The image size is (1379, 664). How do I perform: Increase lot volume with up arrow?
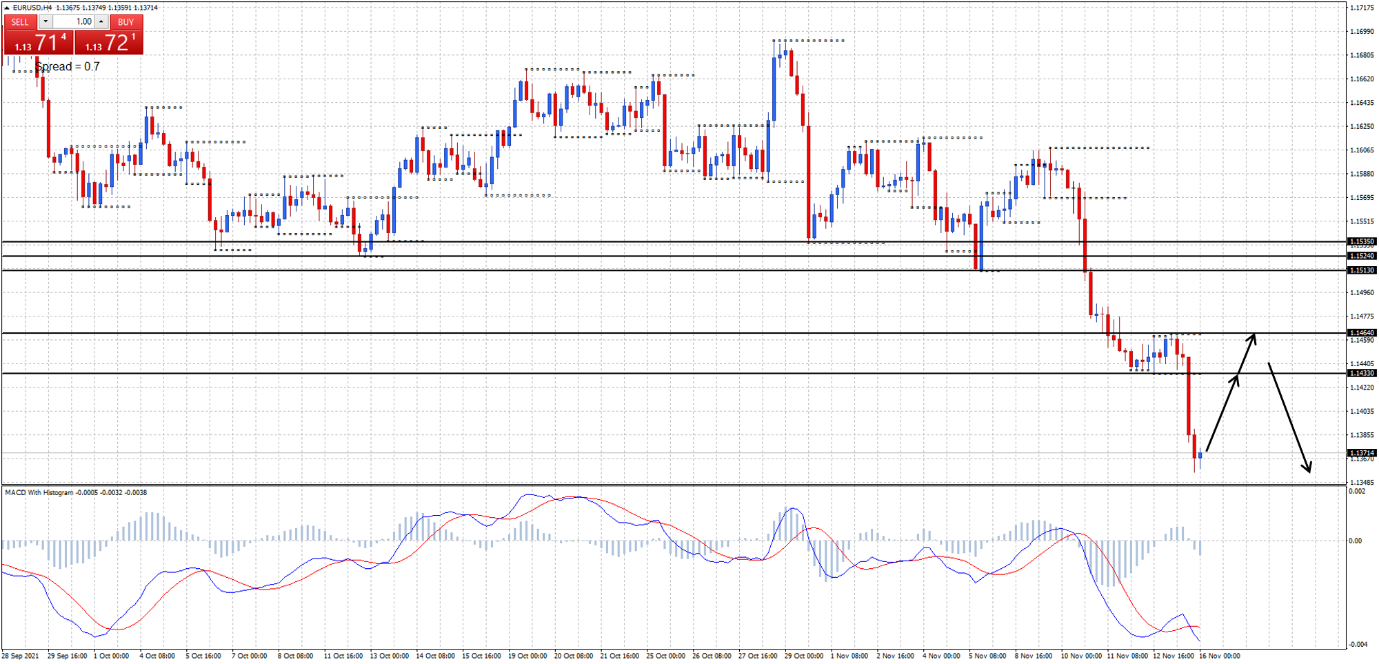(100, 21)
